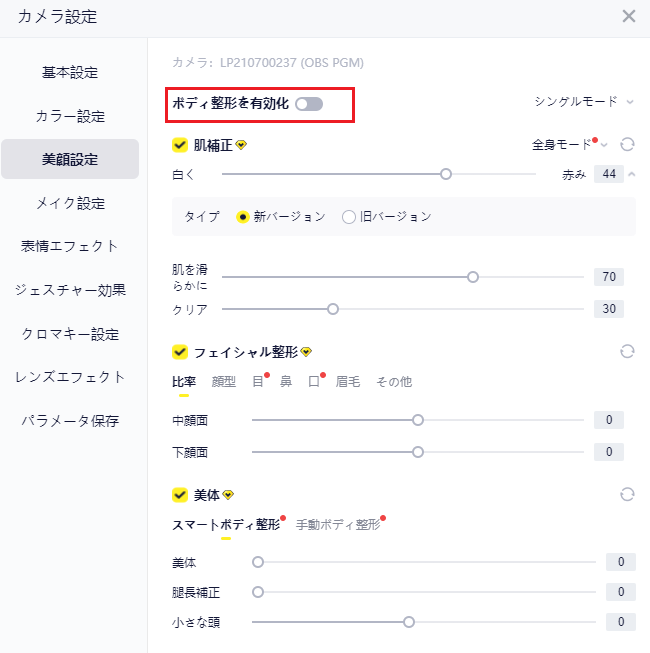Click the VIP badge beside フェイシャル整形
This screenshot has height=653, width=650.
306,352
